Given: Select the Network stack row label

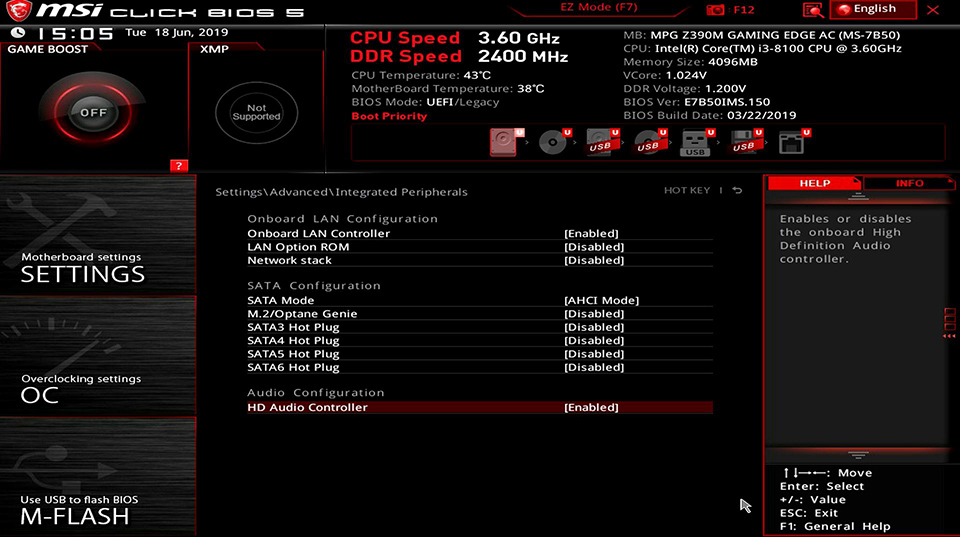Looking at the screenshot, I should click(289, 260).
